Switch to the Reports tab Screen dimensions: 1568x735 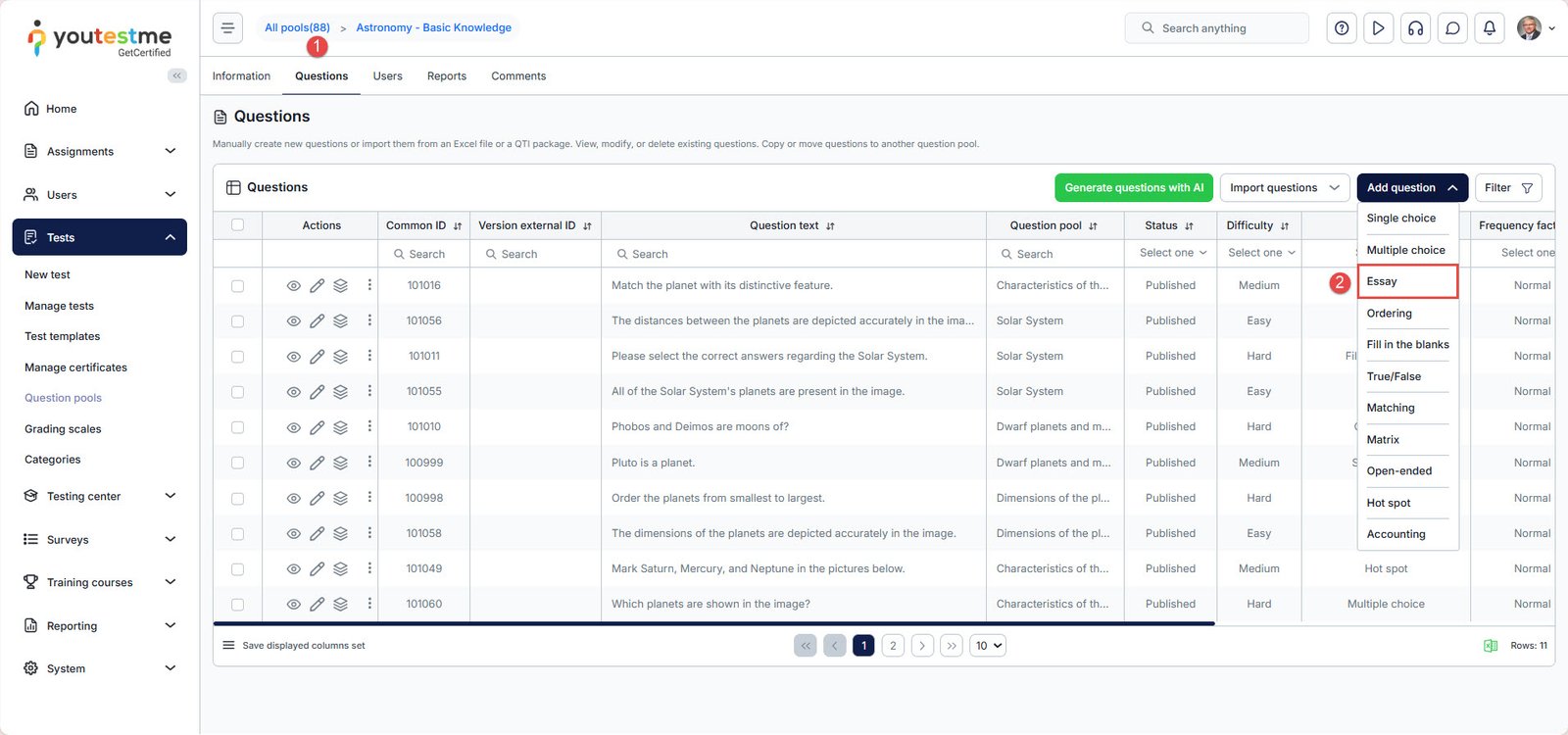446,76
